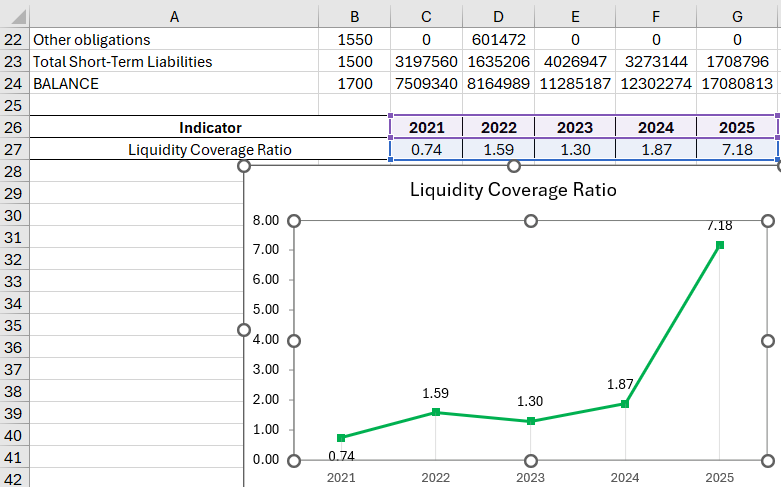The image size is (781, 487).
Task: Click plot area's top-right resize handle
Action: 768,221
